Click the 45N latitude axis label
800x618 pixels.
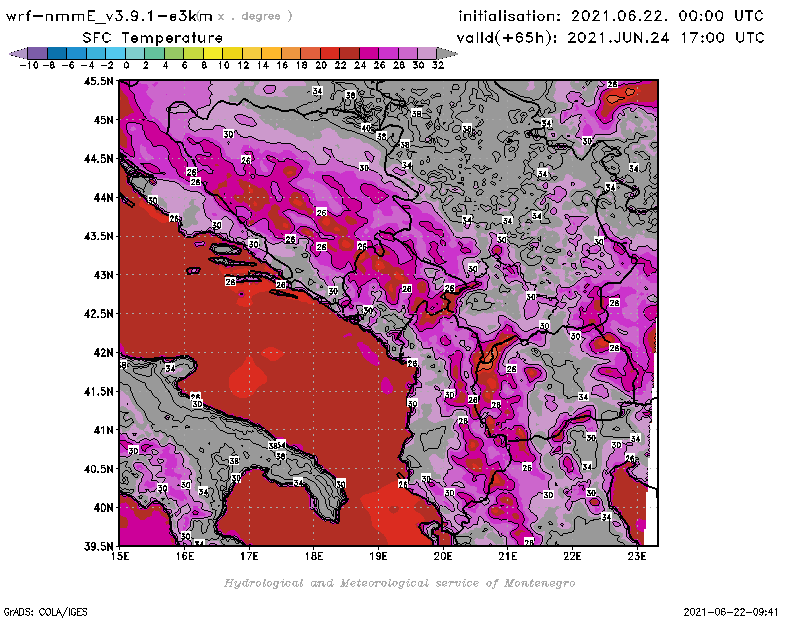pyautogui.click(x=103, y=120)
